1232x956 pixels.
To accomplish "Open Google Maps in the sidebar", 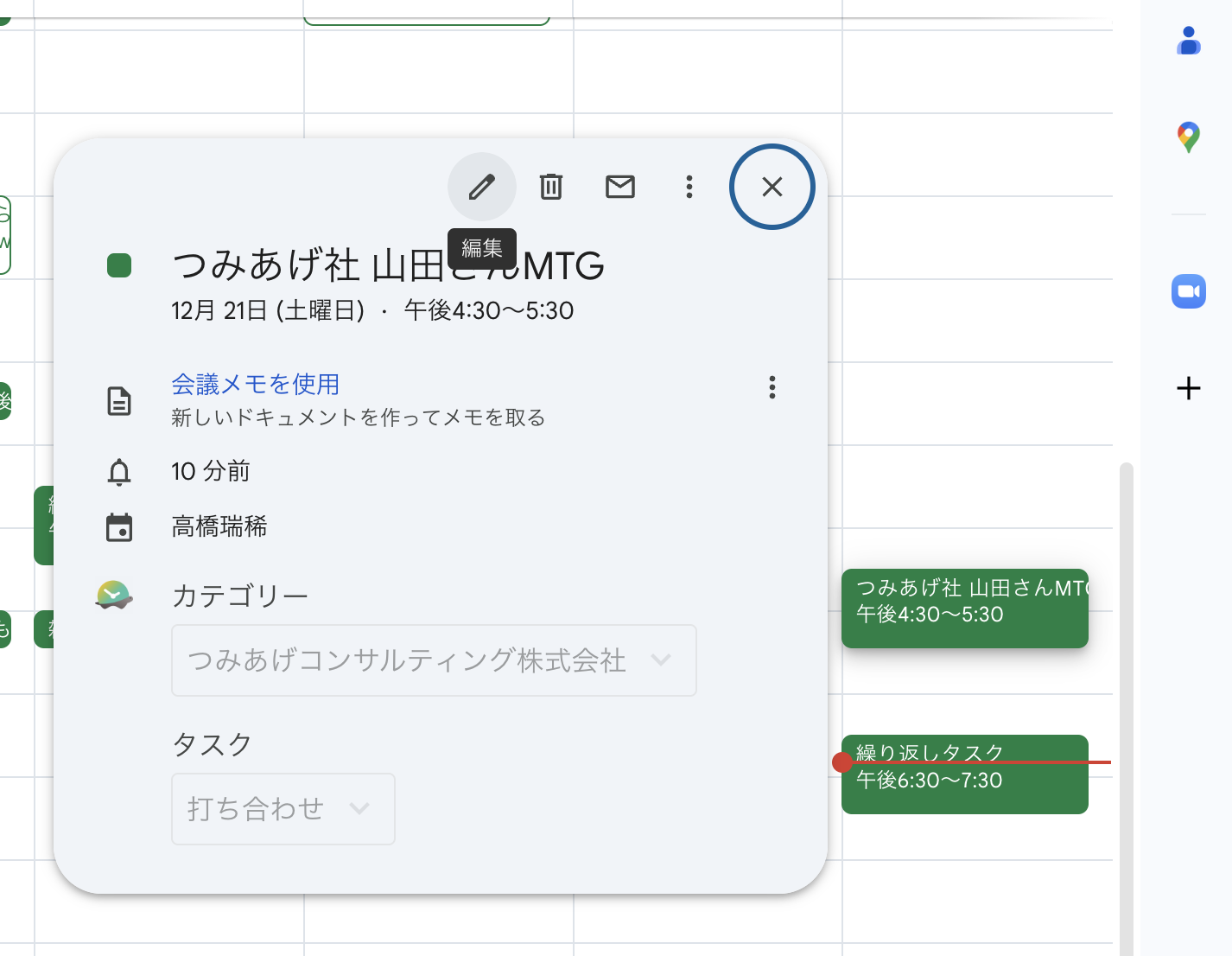I will coord(1188,137).
